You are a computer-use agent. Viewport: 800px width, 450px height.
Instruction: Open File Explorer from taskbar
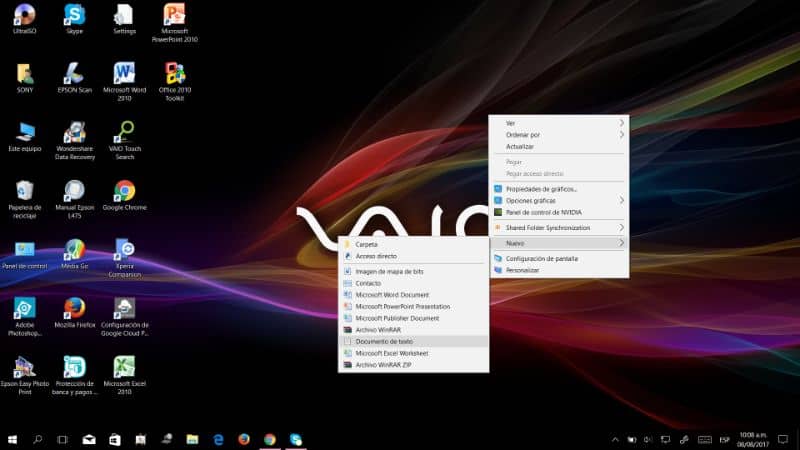192,439
